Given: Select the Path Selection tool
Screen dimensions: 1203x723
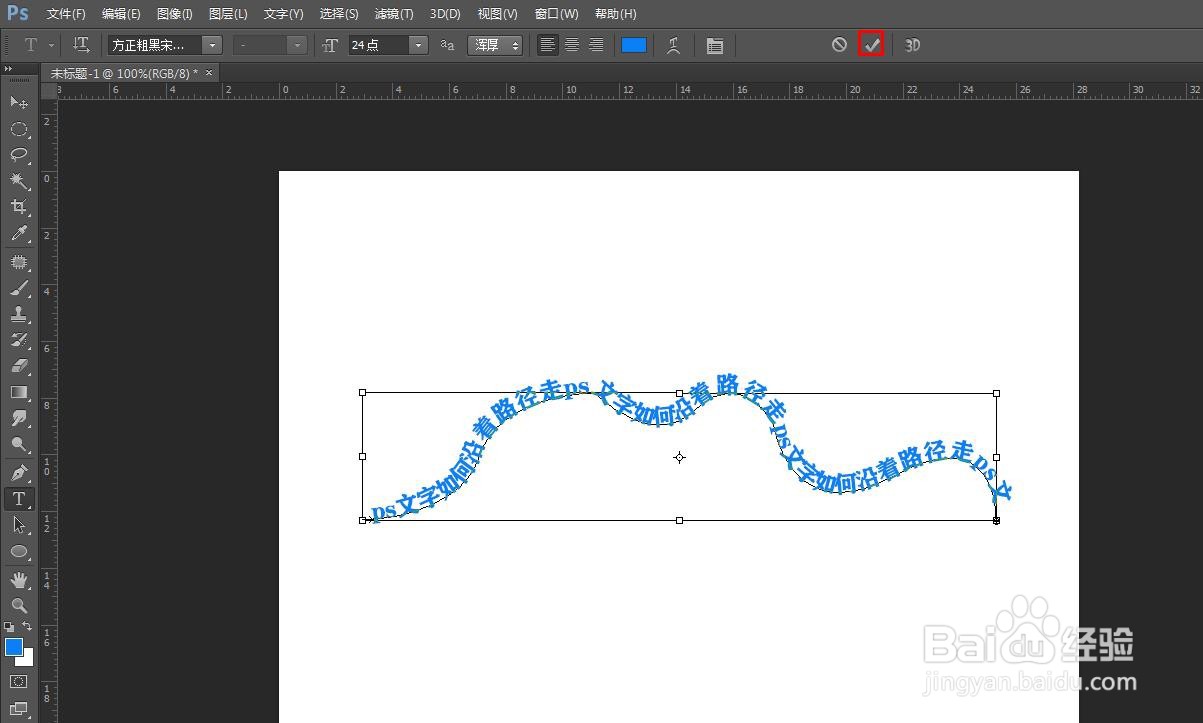Looking at the screenshot, I should [18, 524].
